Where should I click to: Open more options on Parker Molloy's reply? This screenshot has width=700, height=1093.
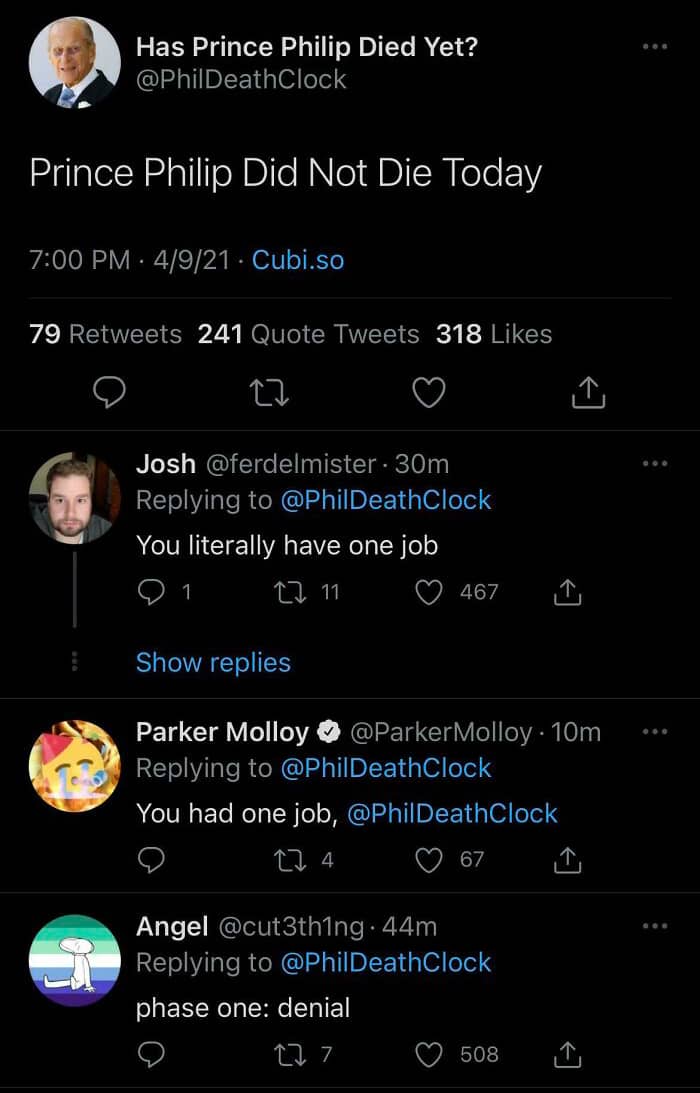[x=654, y=731]
